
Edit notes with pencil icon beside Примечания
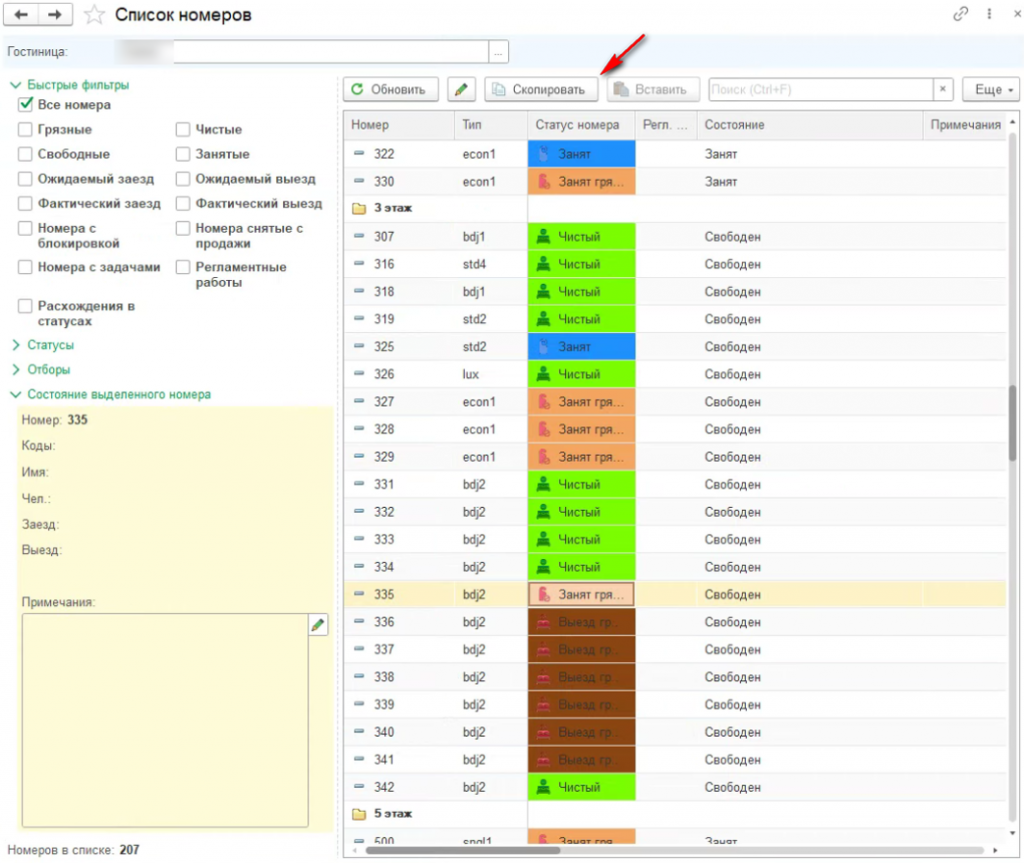pos(318,625)
